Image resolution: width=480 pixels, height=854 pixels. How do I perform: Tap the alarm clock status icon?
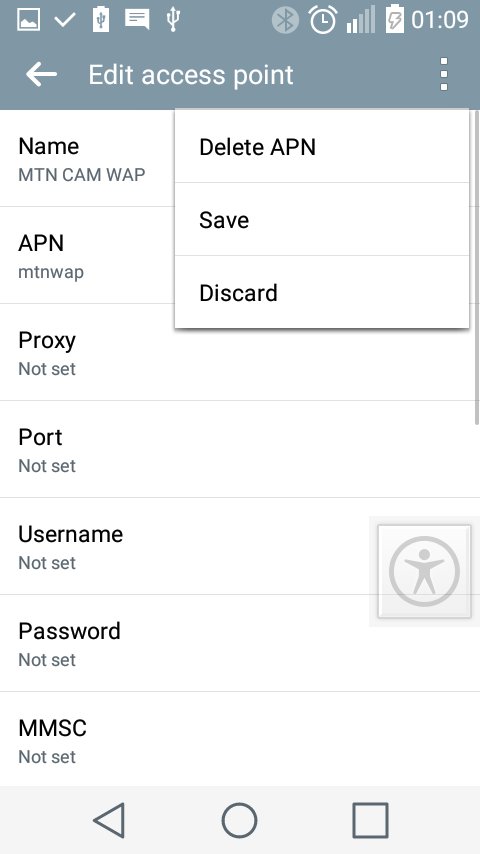pos(323,20)
